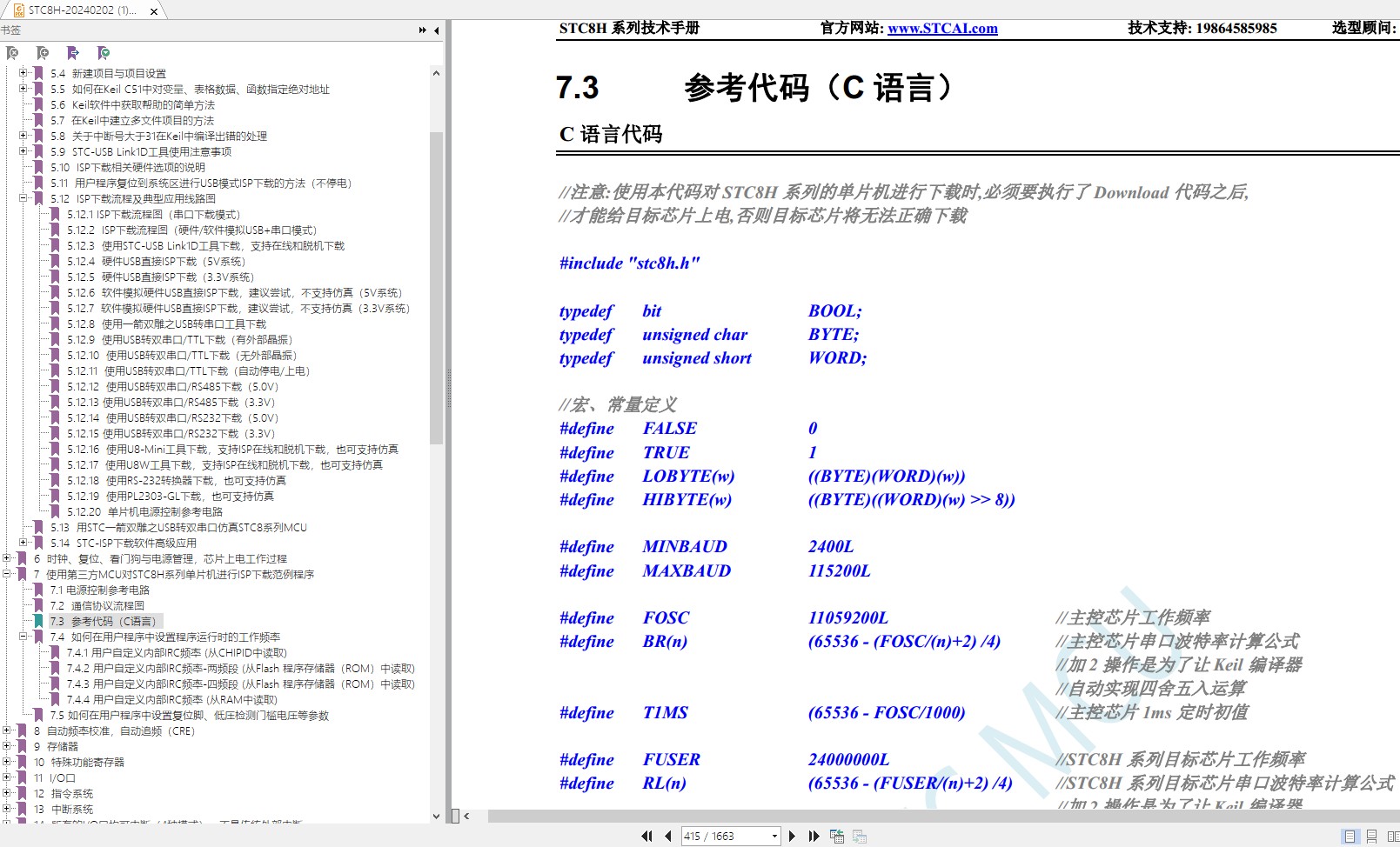Enable continuous scrolling page view
Viewport: 1400px width, 847px height.
click(1371, 837)
